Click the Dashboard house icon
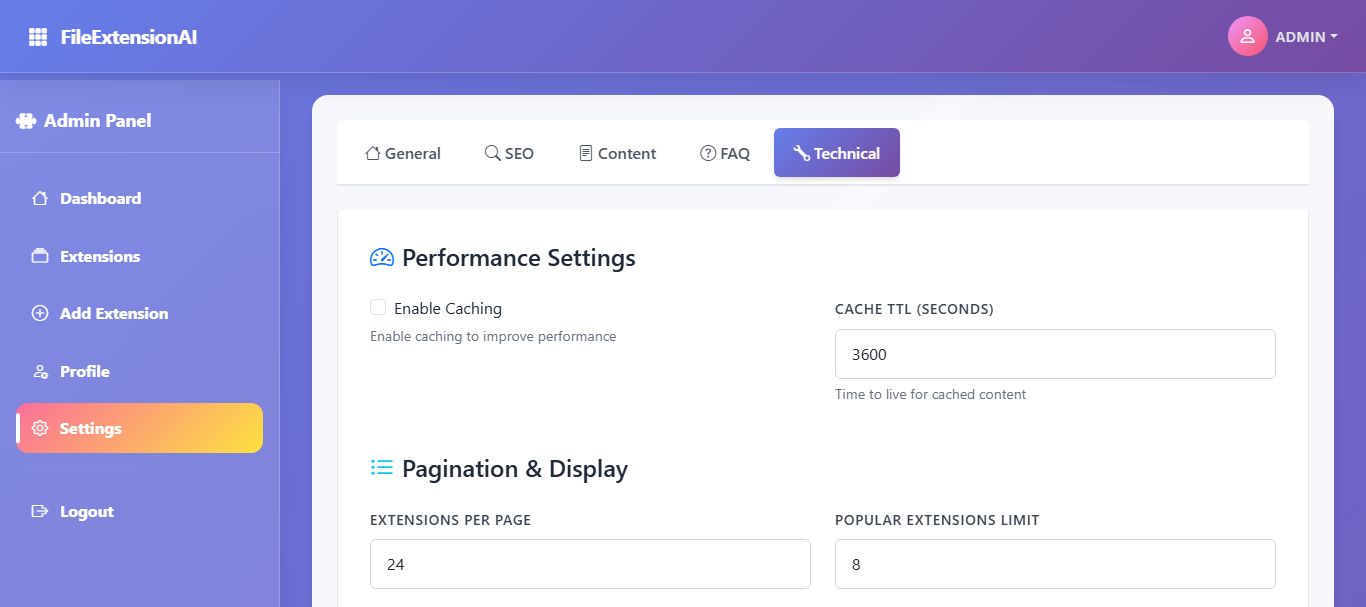 [x=40, y=198]
